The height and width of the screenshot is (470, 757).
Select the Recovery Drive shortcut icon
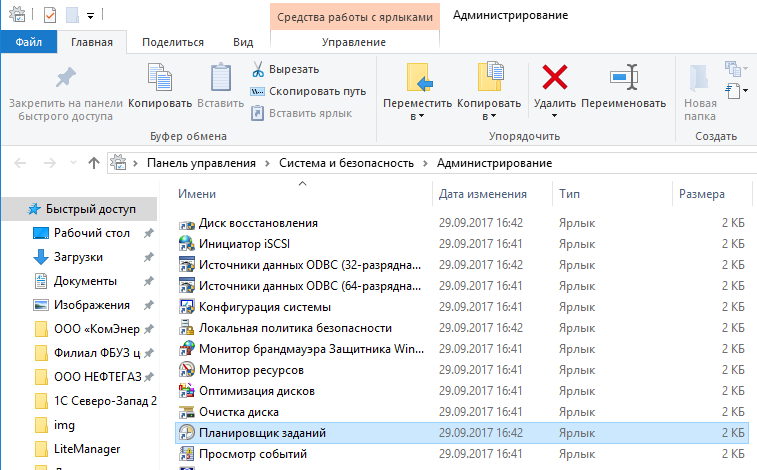(x=186, y=223)
